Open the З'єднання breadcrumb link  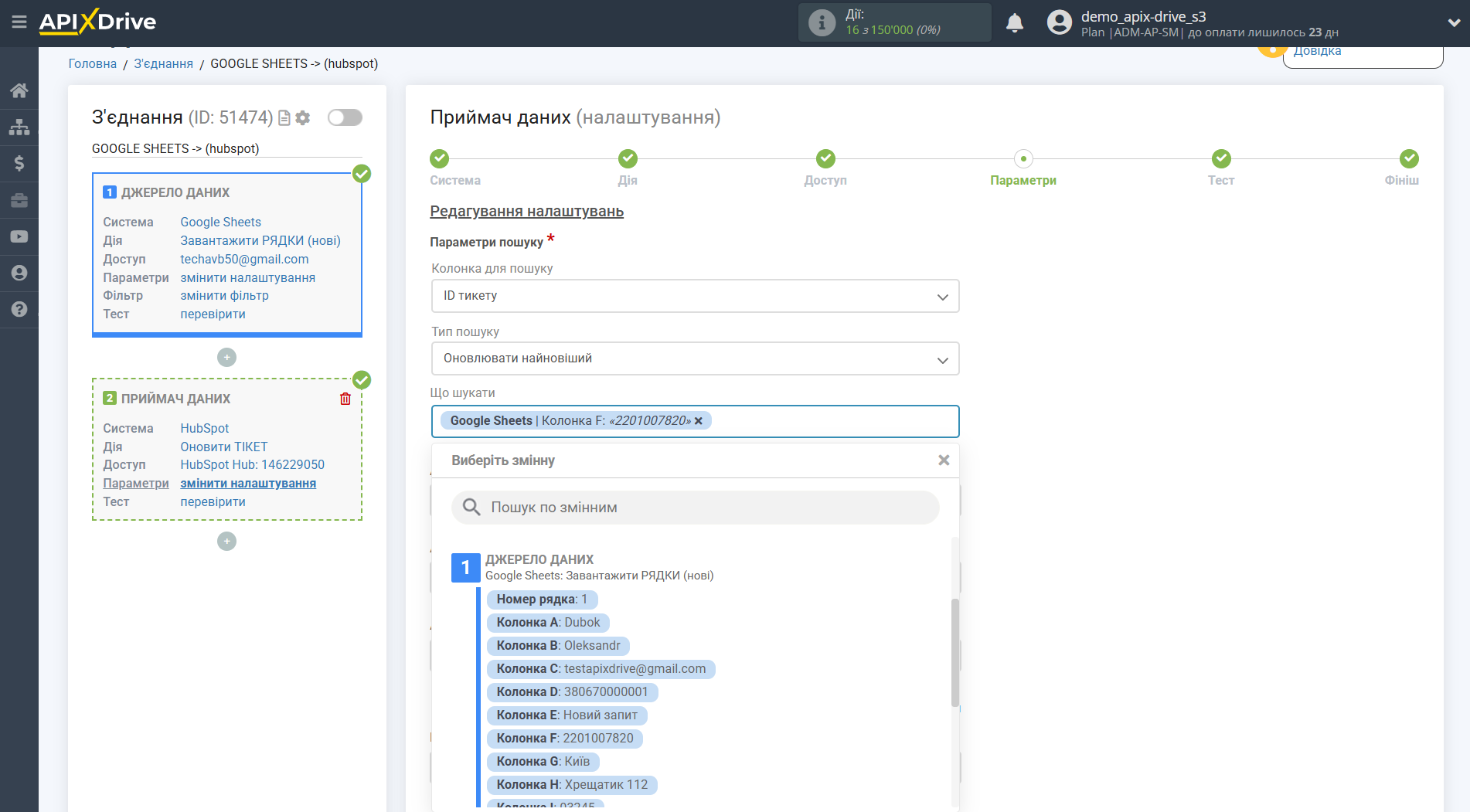[x=163, y=63]
